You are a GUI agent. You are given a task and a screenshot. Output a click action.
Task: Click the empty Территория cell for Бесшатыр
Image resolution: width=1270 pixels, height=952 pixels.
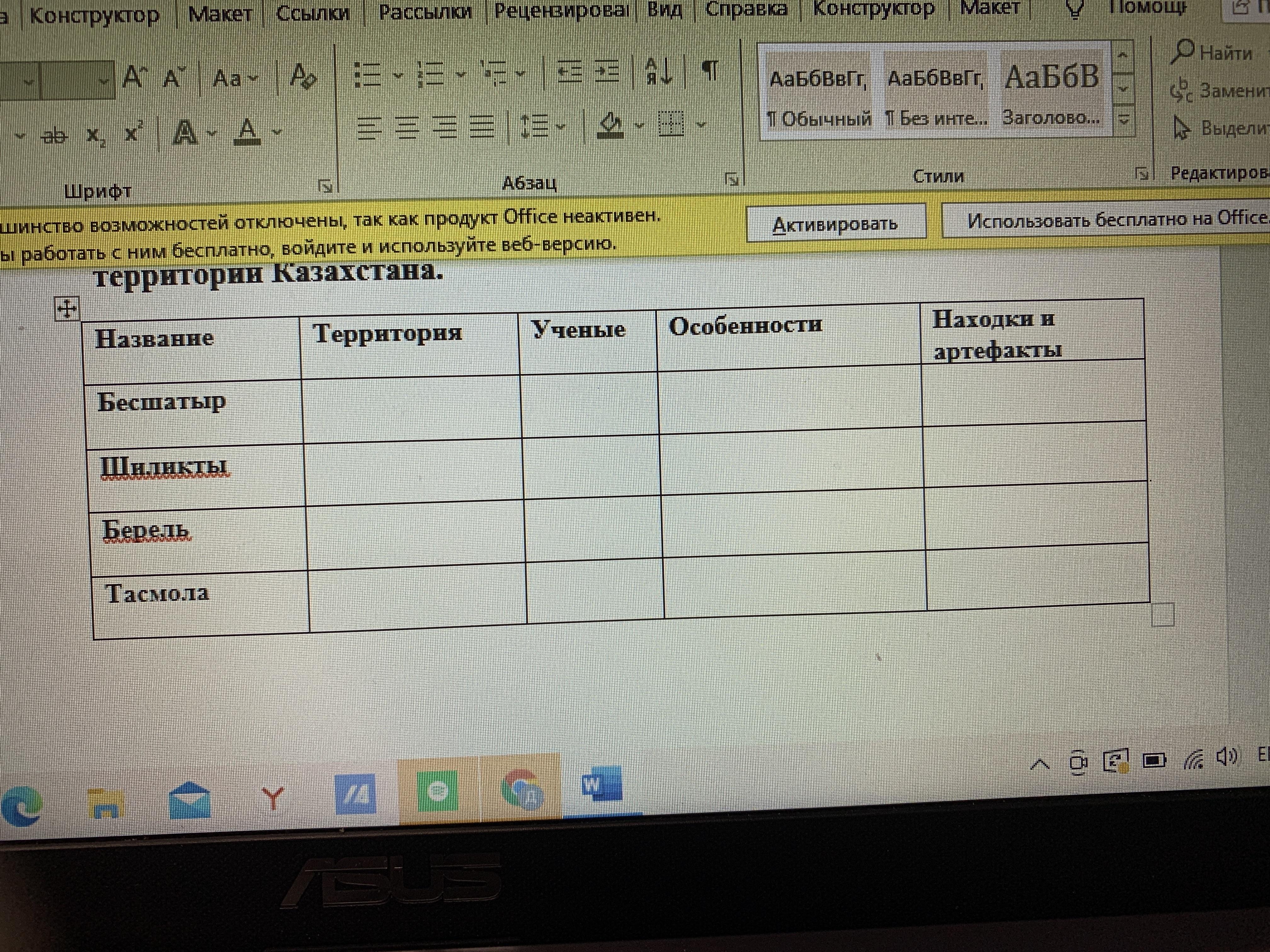click(410, 409)
